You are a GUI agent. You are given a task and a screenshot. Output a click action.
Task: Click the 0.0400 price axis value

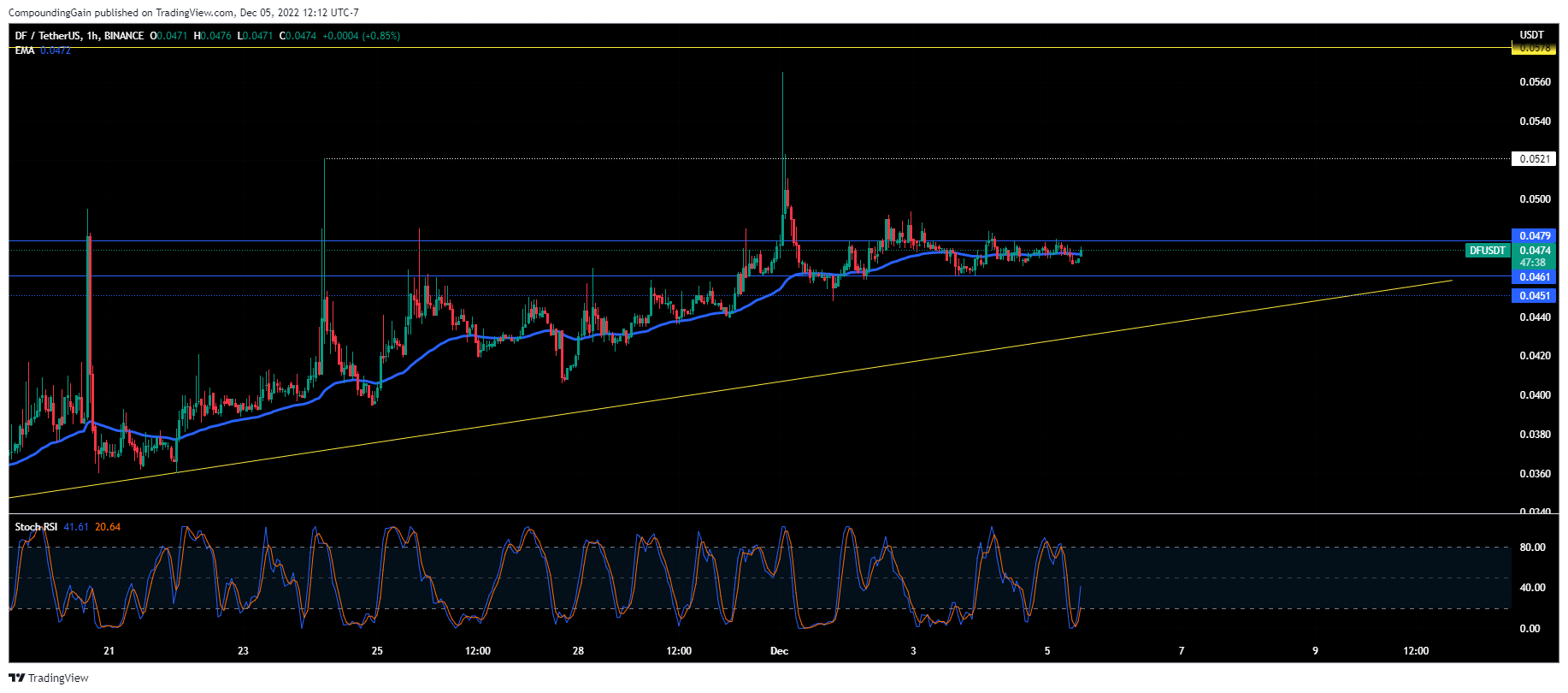pyautogui.click(x=1535, y=395)
